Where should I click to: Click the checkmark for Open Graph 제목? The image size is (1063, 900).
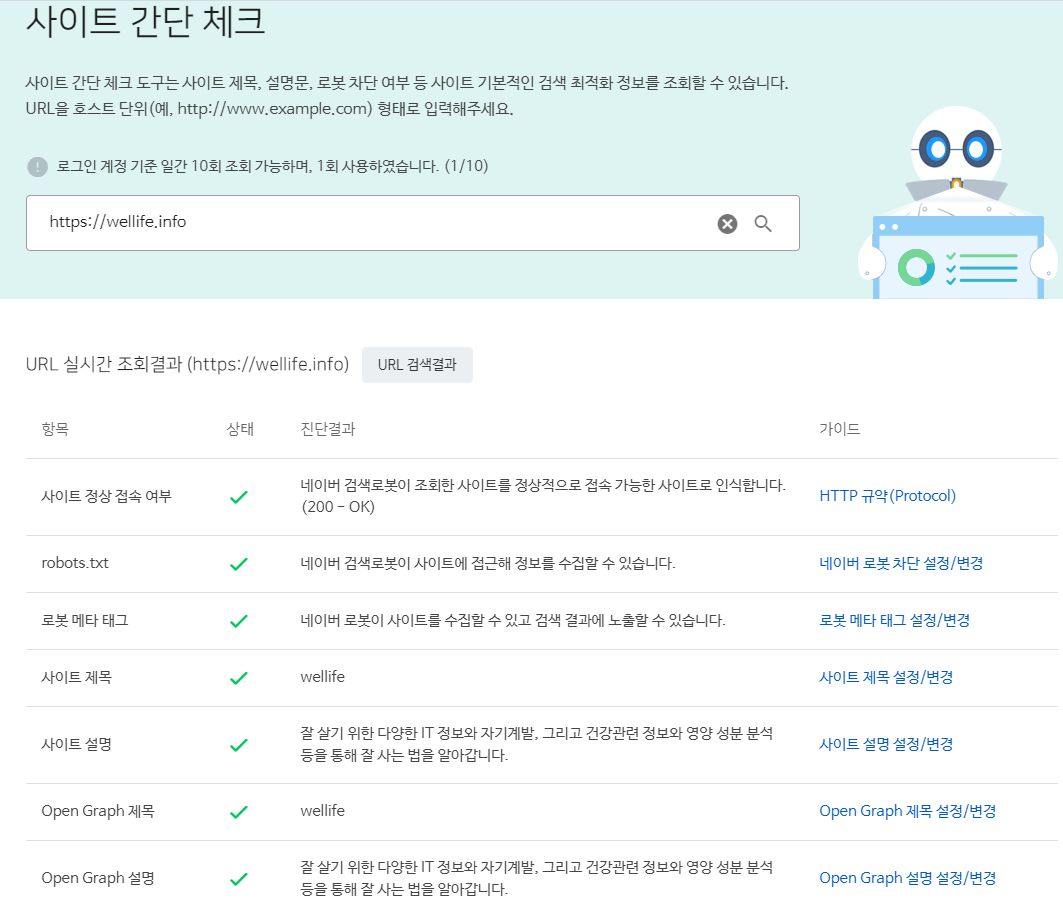238,811
